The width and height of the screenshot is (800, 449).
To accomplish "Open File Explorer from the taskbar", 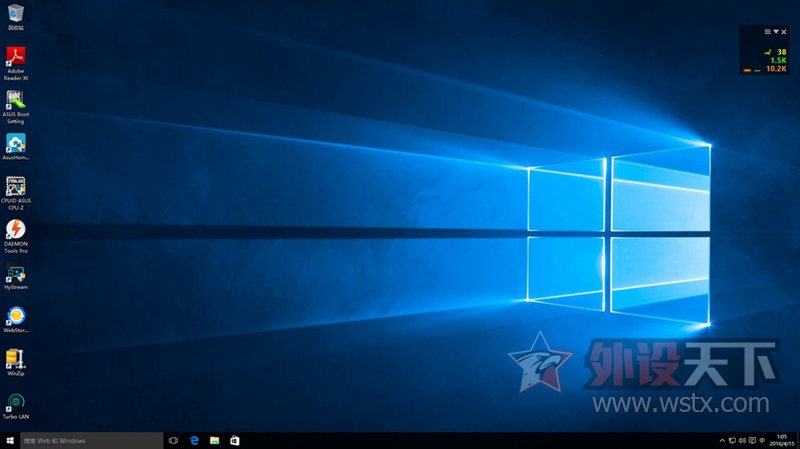I will (x=214, y=440).
